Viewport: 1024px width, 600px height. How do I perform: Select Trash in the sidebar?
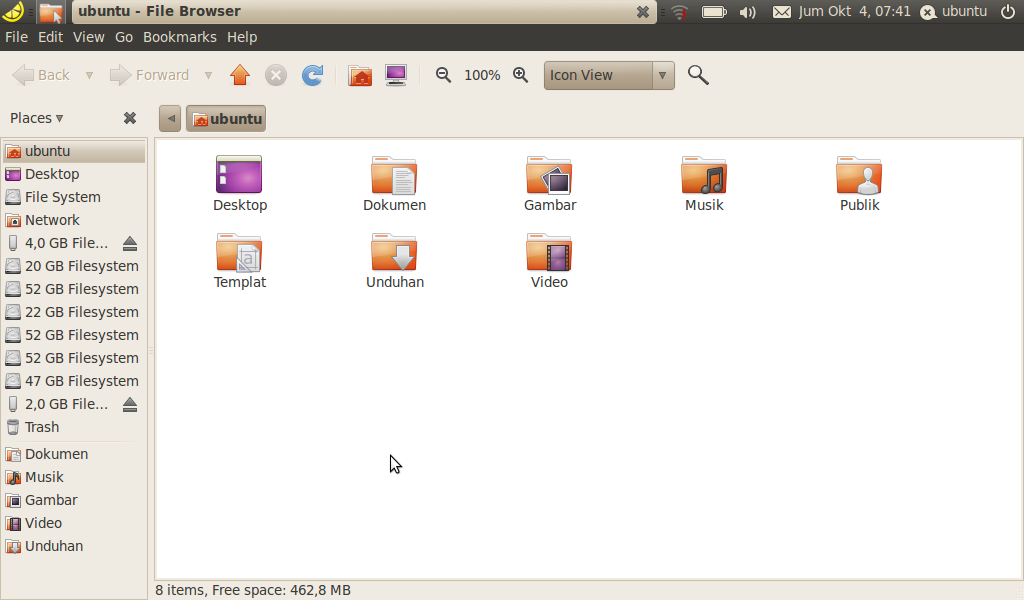pyautogui.click(x=74, y=427)
